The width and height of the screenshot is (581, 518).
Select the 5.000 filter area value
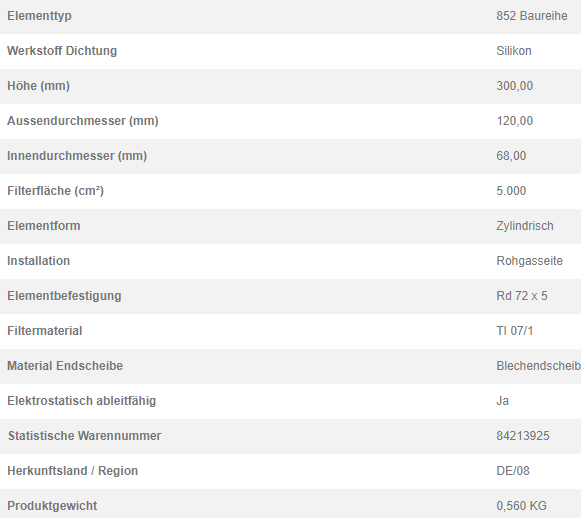[511, 191]
